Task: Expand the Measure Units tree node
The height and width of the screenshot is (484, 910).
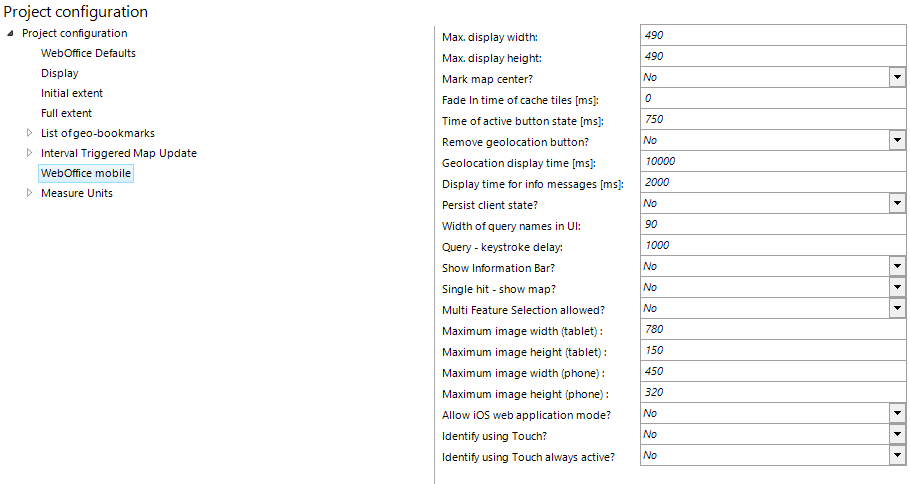Action: coord(29,193)
